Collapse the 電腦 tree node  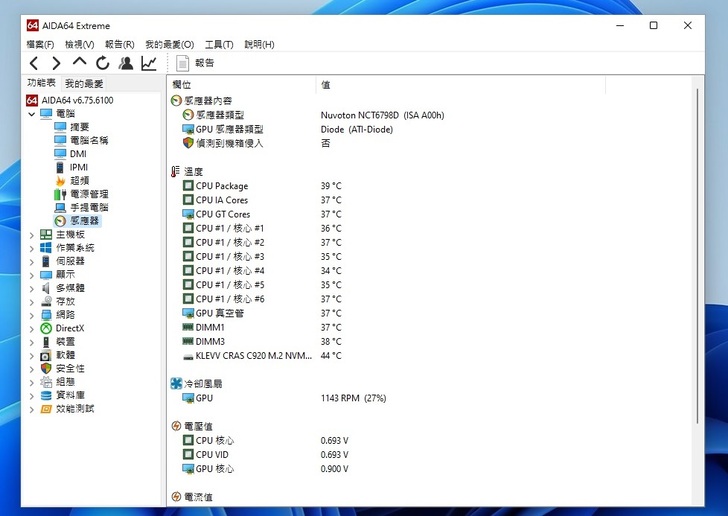(31, 114)
